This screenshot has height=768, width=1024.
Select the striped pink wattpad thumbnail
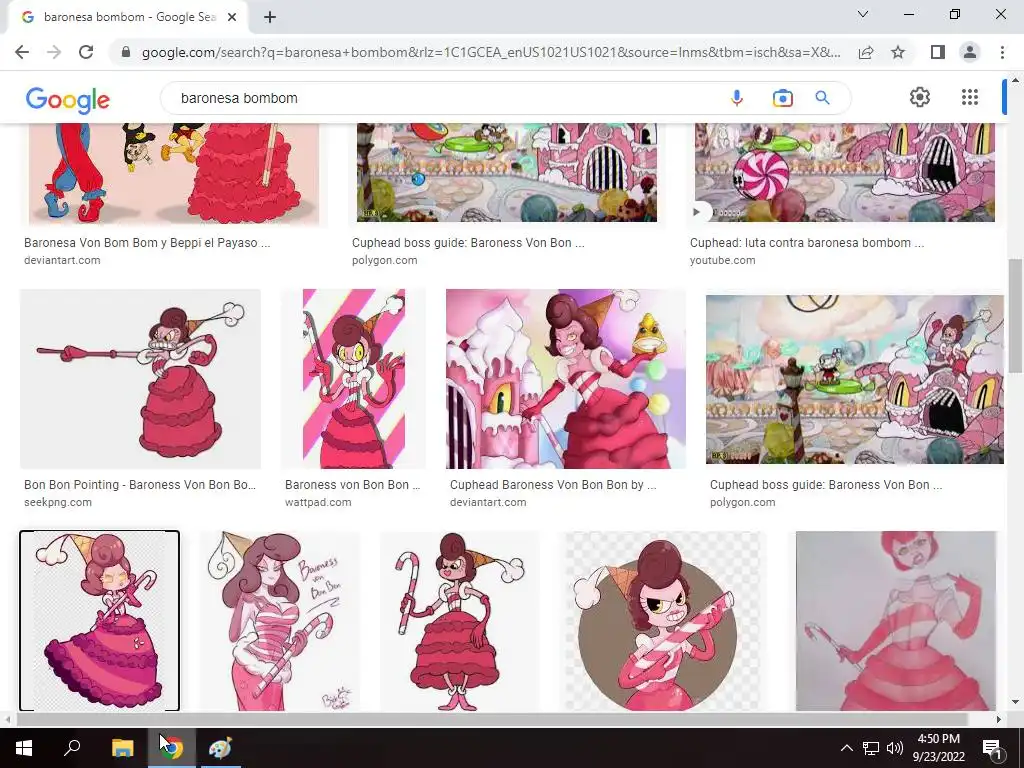point(353,379)
